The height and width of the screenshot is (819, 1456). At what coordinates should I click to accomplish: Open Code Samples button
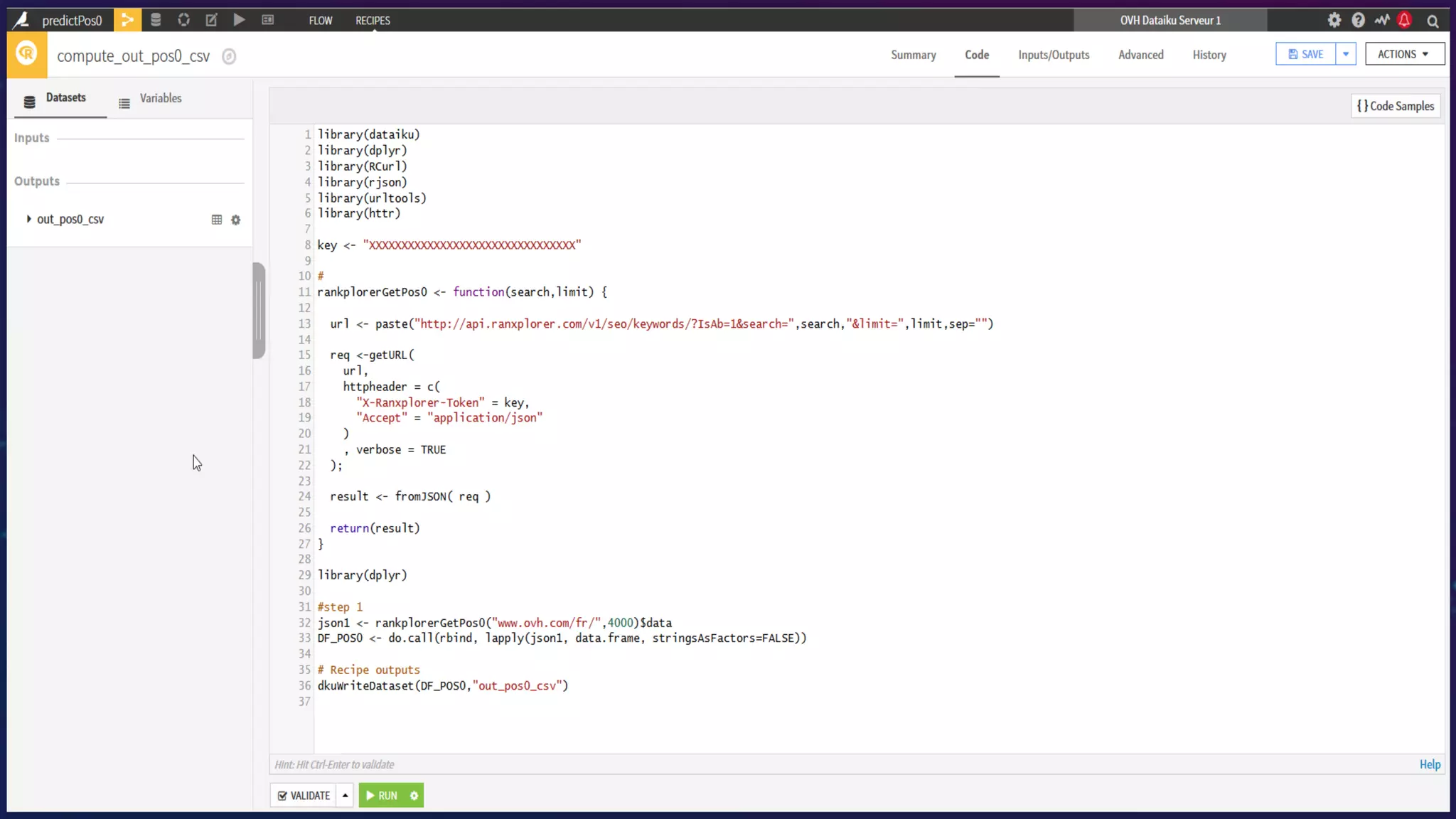click(1396, 106)
